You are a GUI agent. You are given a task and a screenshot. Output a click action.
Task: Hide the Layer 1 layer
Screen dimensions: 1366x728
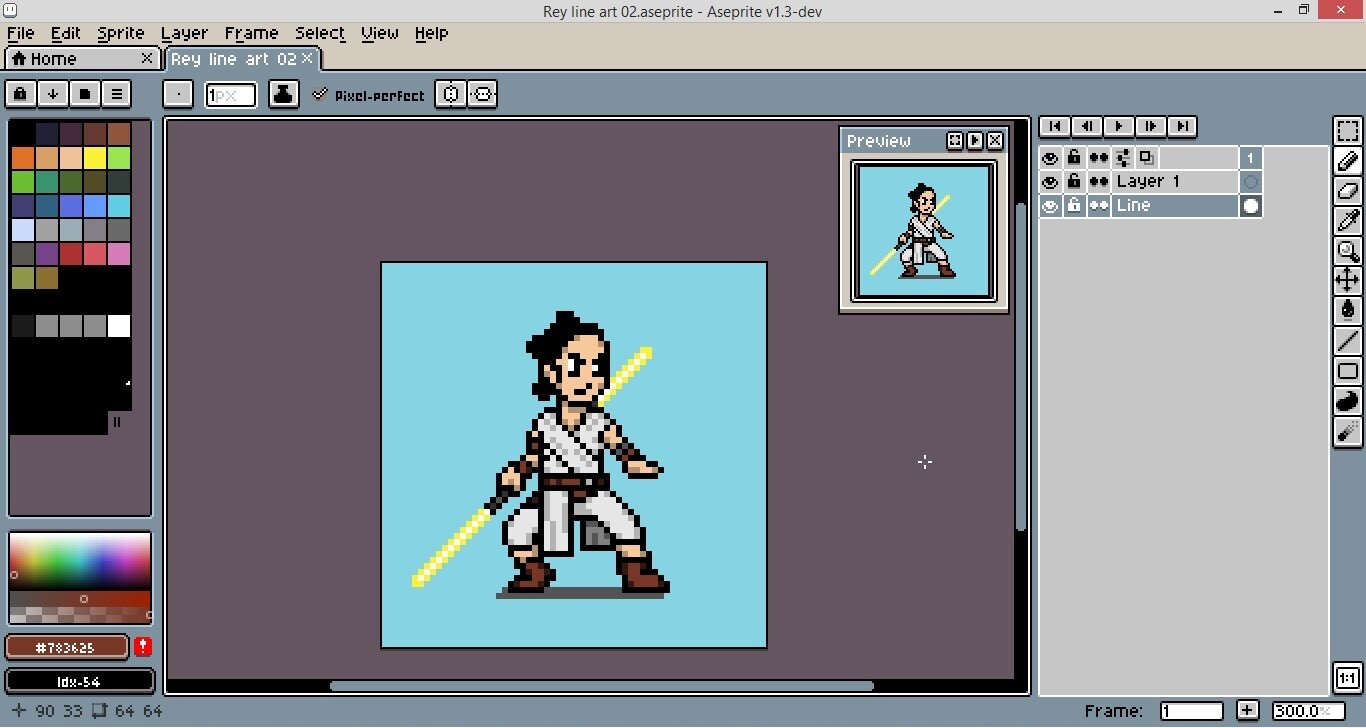(1050, 182)
